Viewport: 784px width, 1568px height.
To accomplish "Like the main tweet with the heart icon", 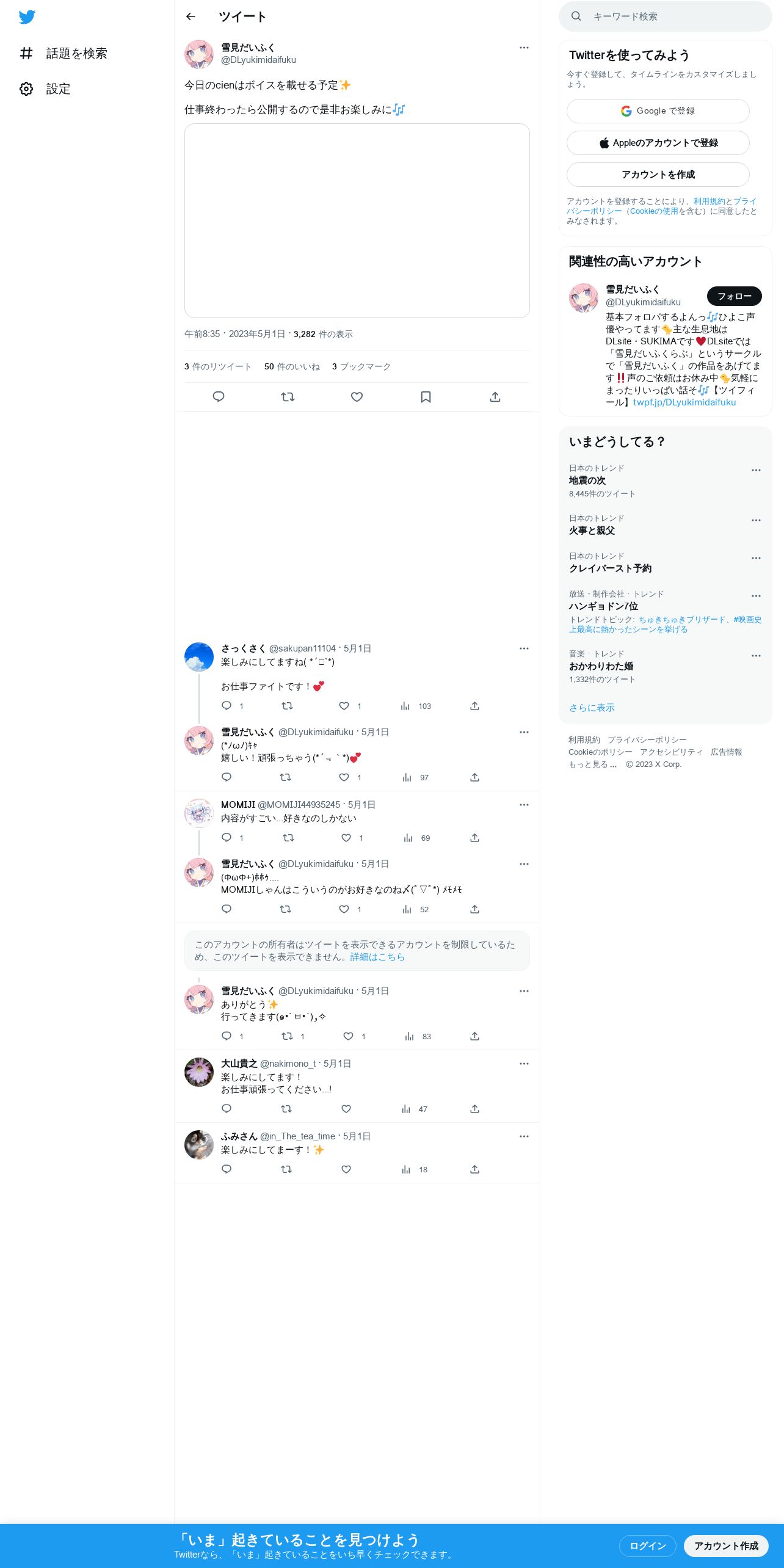I will 357,397.
